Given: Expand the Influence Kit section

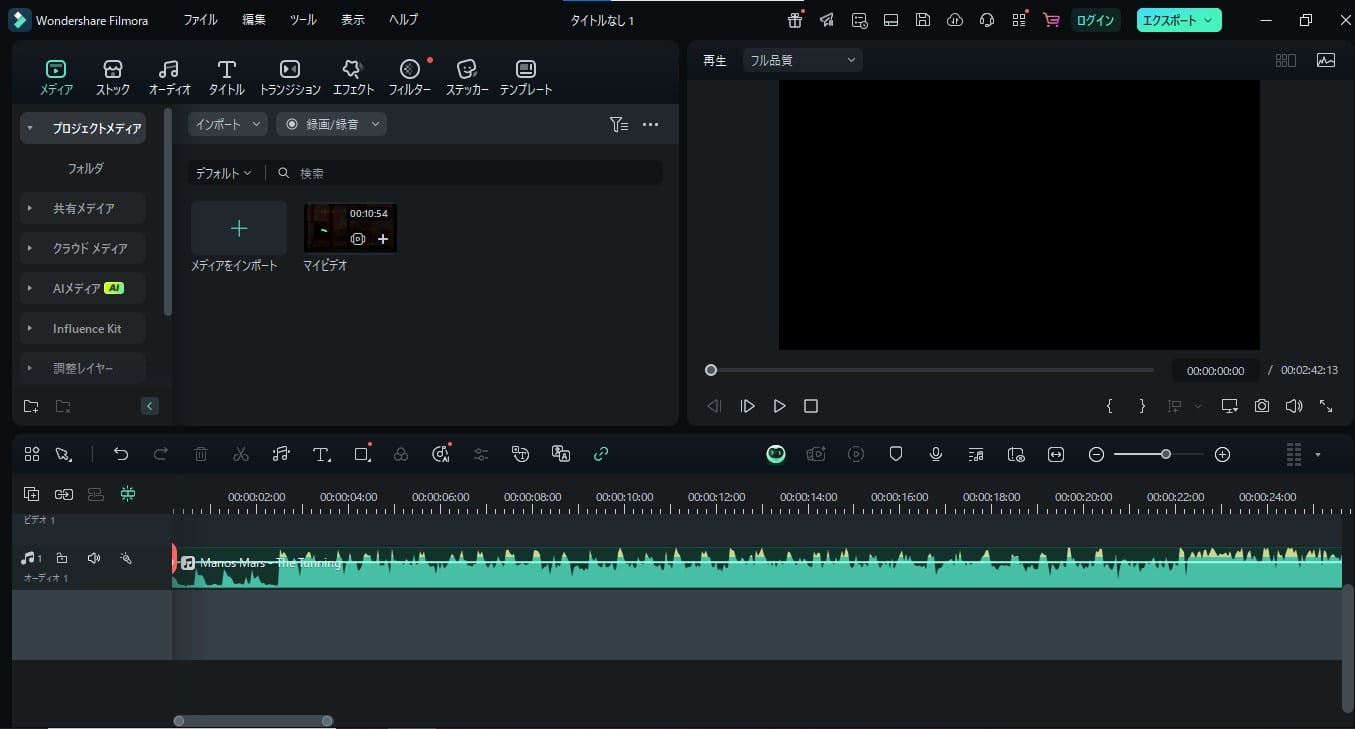Looking at the screenshot, I should point(30,328).
